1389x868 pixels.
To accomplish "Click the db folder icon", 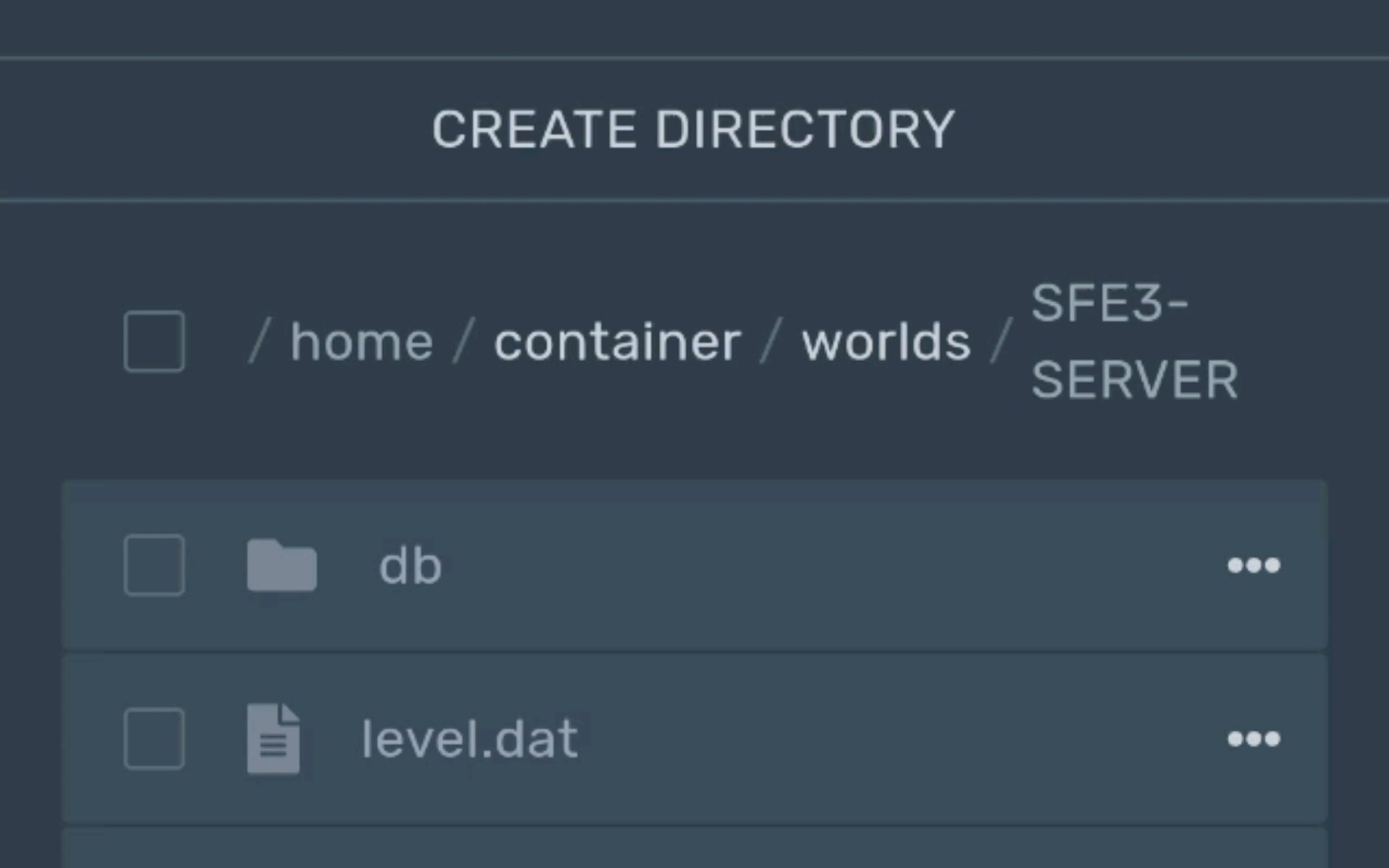I will point(281,566).
